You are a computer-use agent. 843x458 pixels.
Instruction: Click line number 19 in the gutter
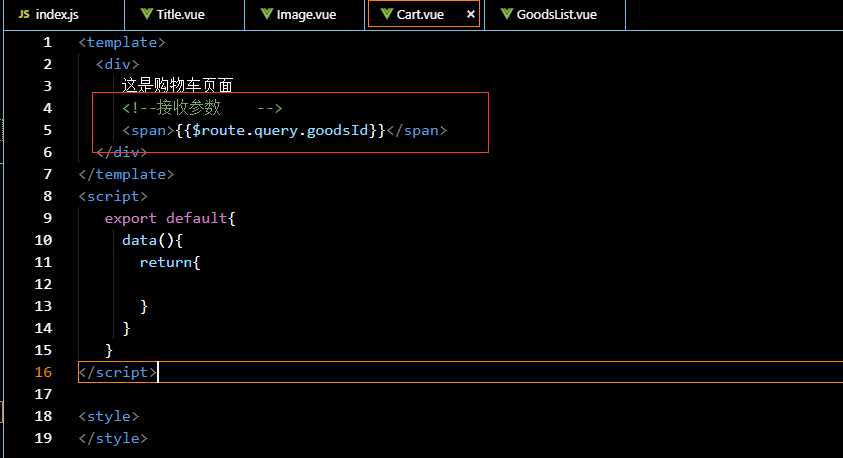pyautogui.click(x=43, y=439)
